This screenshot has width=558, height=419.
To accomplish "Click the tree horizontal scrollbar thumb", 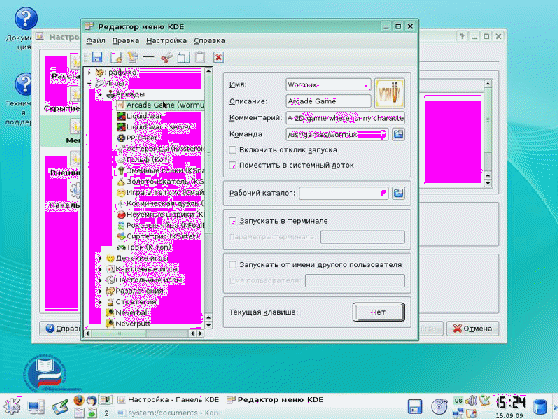I will tap(119, 333).
